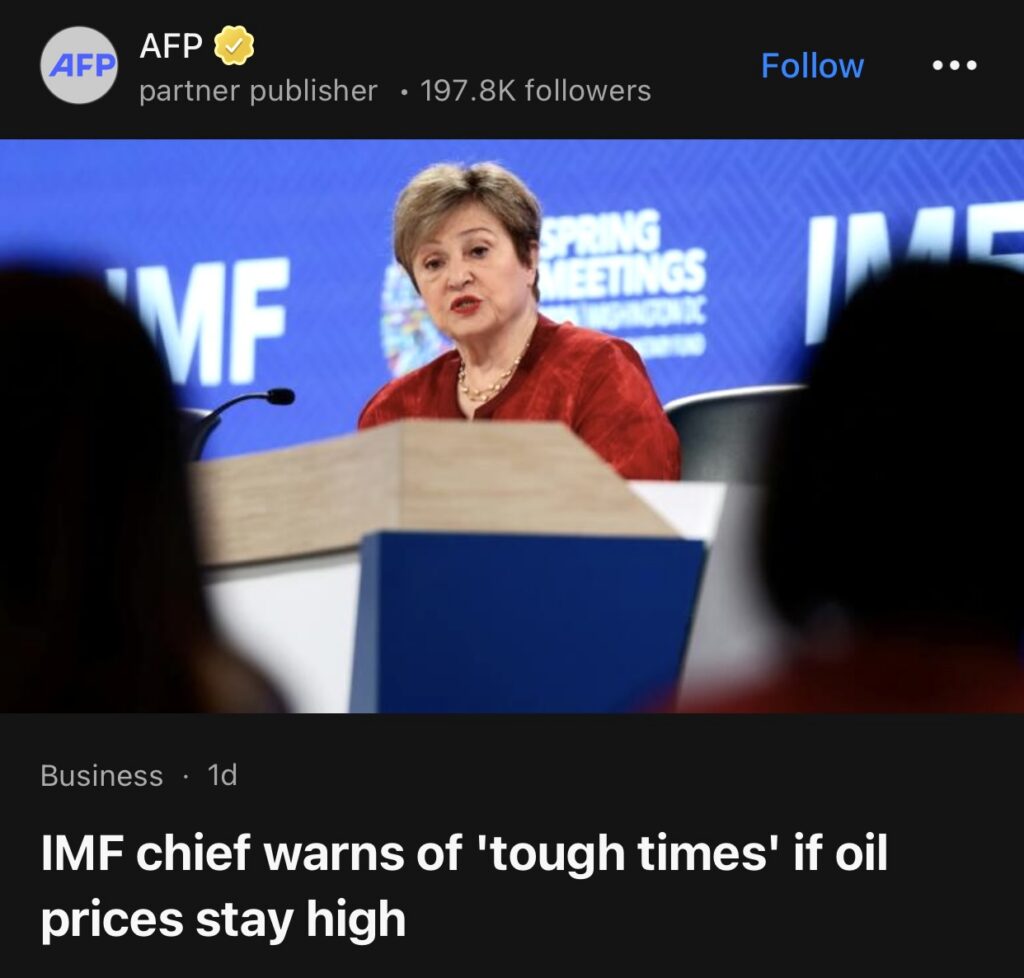The image size is (1024, 978).
Task: Open the Business category tag
Action: 101,776
